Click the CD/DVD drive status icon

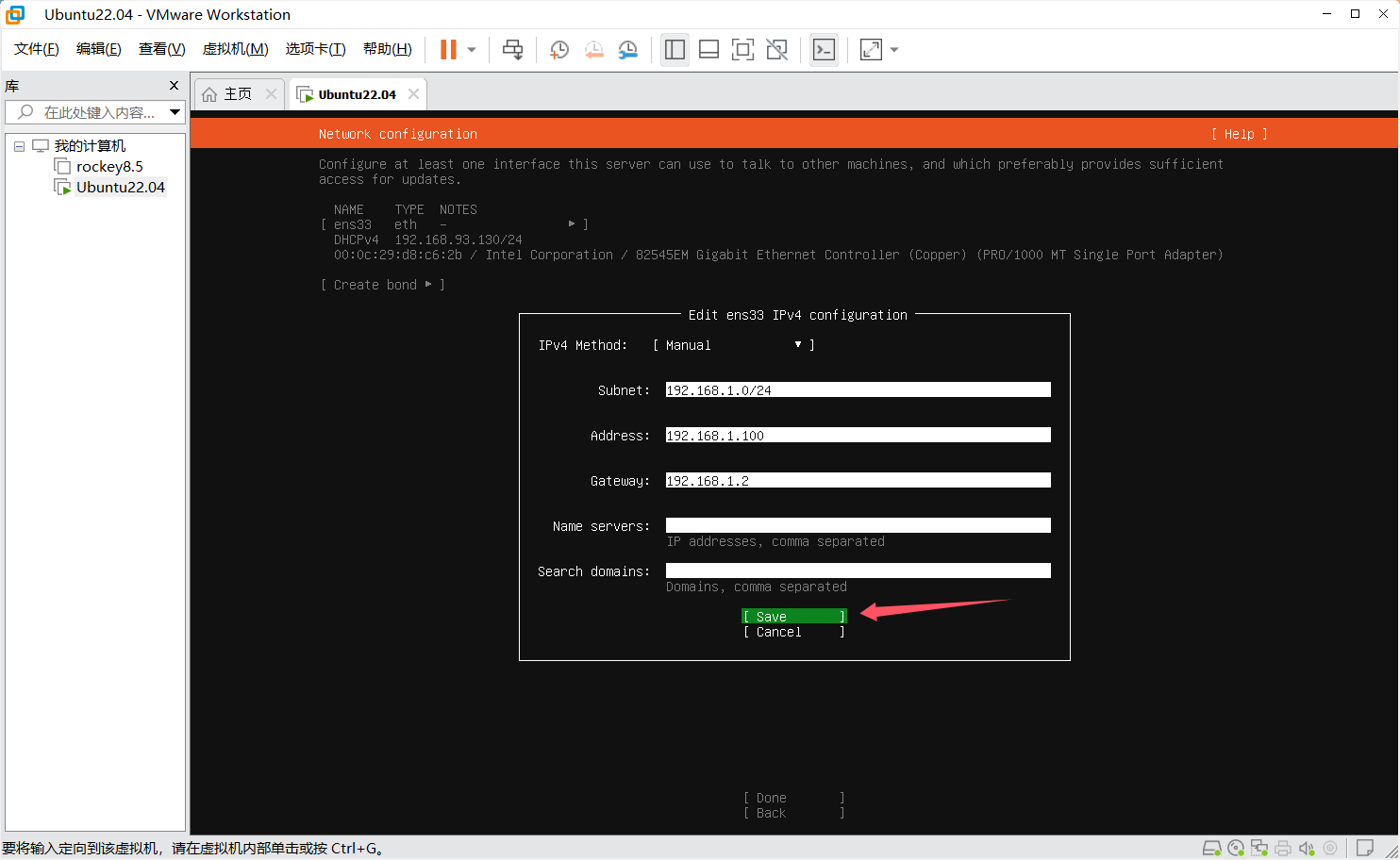(1236, 848)
